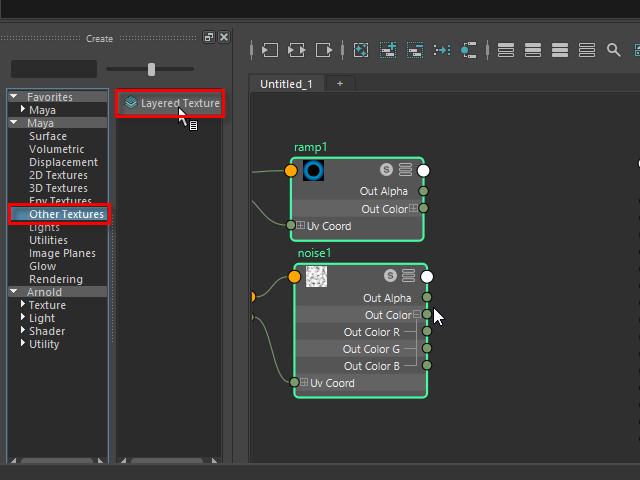Click the noise1 node view mode icon

click(x=408, y=276)
